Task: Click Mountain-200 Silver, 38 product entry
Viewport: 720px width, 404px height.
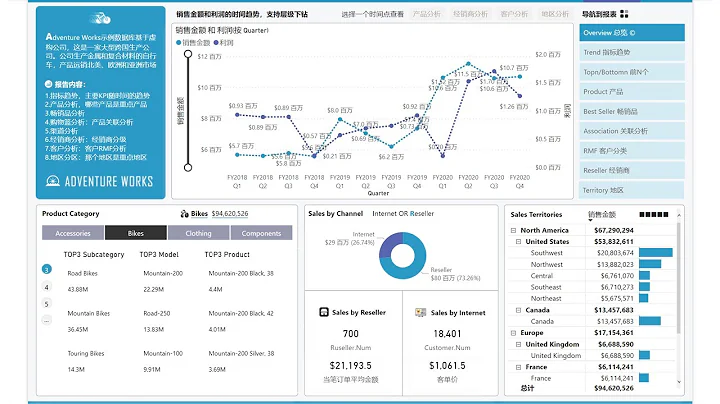Action: [x=241, y=354]
